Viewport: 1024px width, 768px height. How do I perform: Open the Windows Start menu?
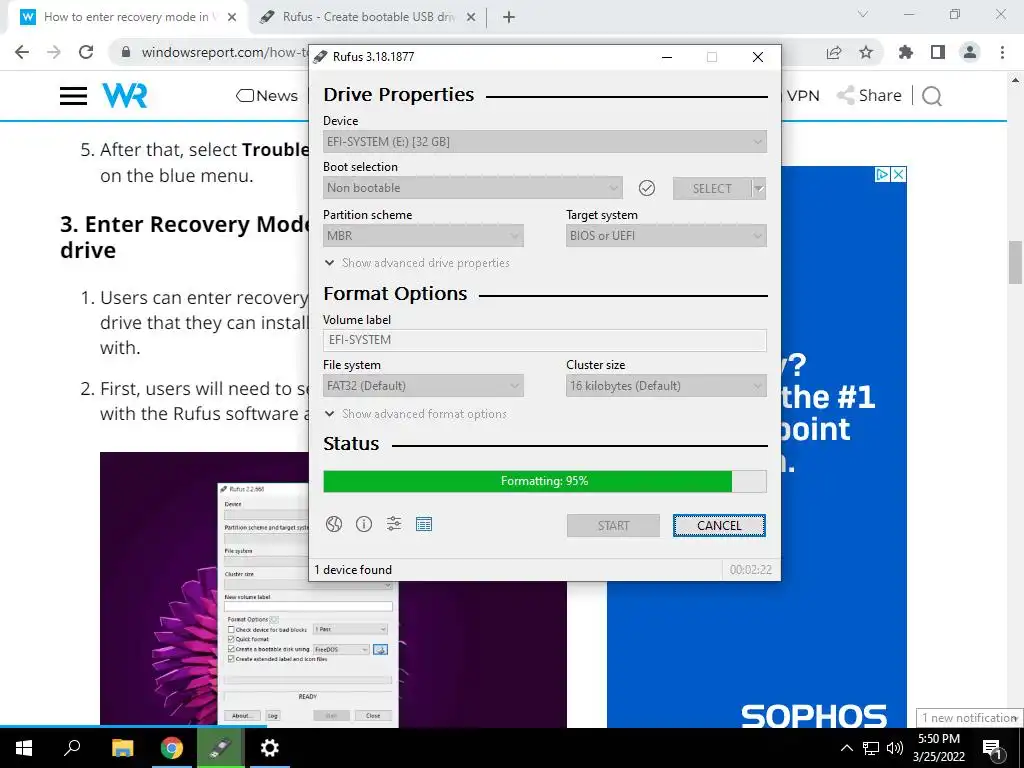click(24, 748)
